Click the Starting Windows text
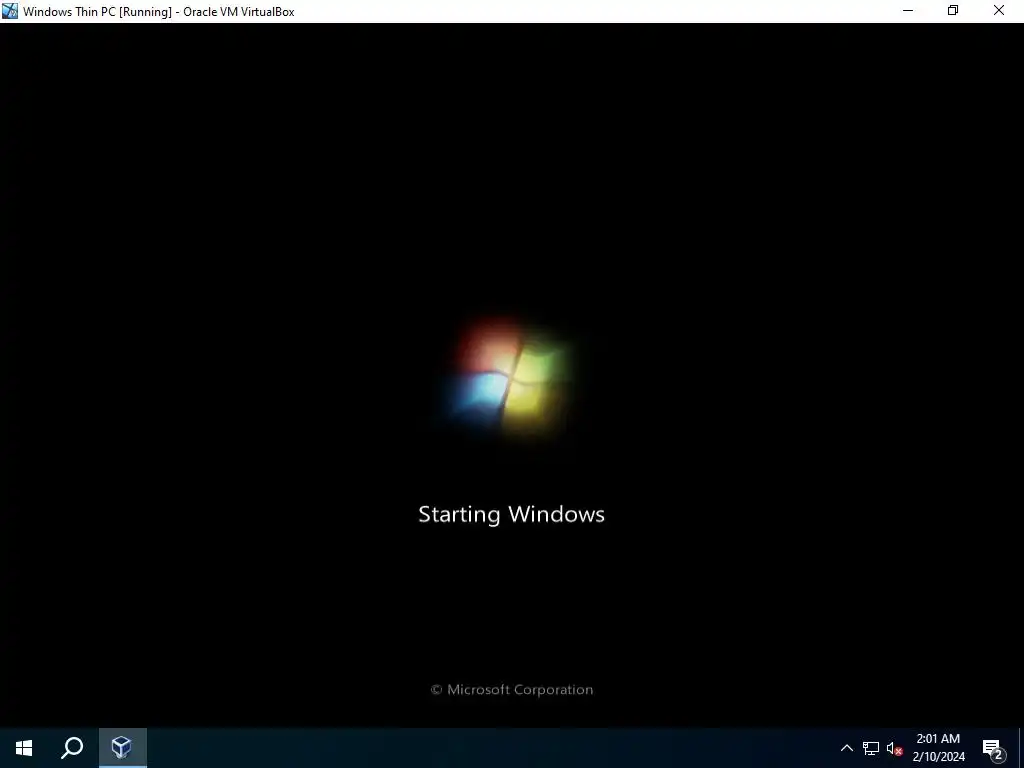Image resolution: width=1024 pixels, height=768 pixels. [x=511, y=514]
